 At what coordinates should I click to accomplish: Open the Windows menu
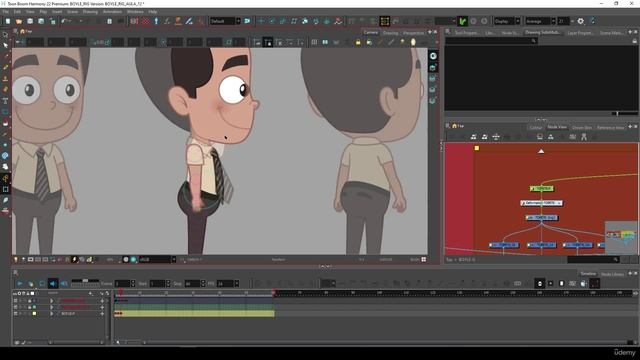[135, 12]
